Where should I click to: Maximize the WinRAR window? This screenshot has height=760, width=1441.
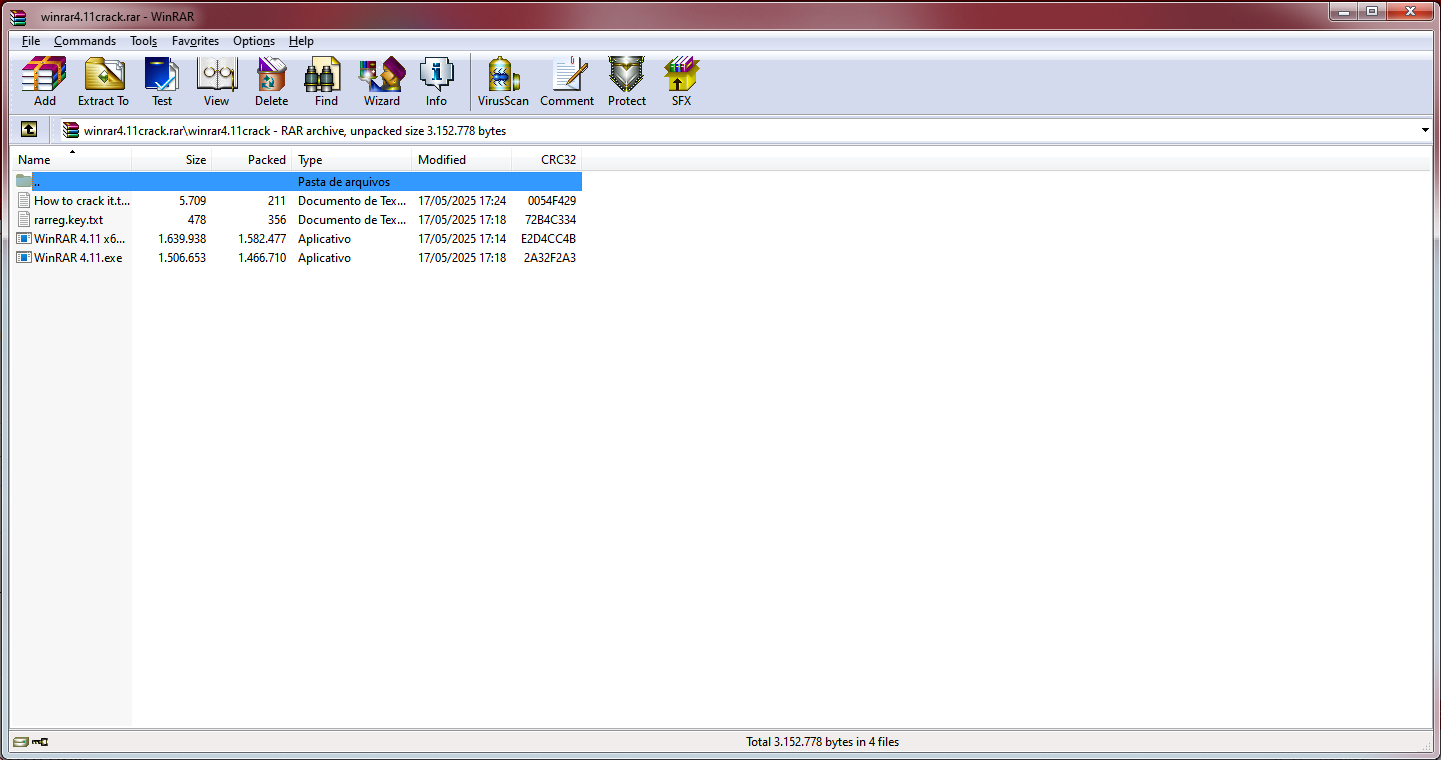pos(1372,11)
